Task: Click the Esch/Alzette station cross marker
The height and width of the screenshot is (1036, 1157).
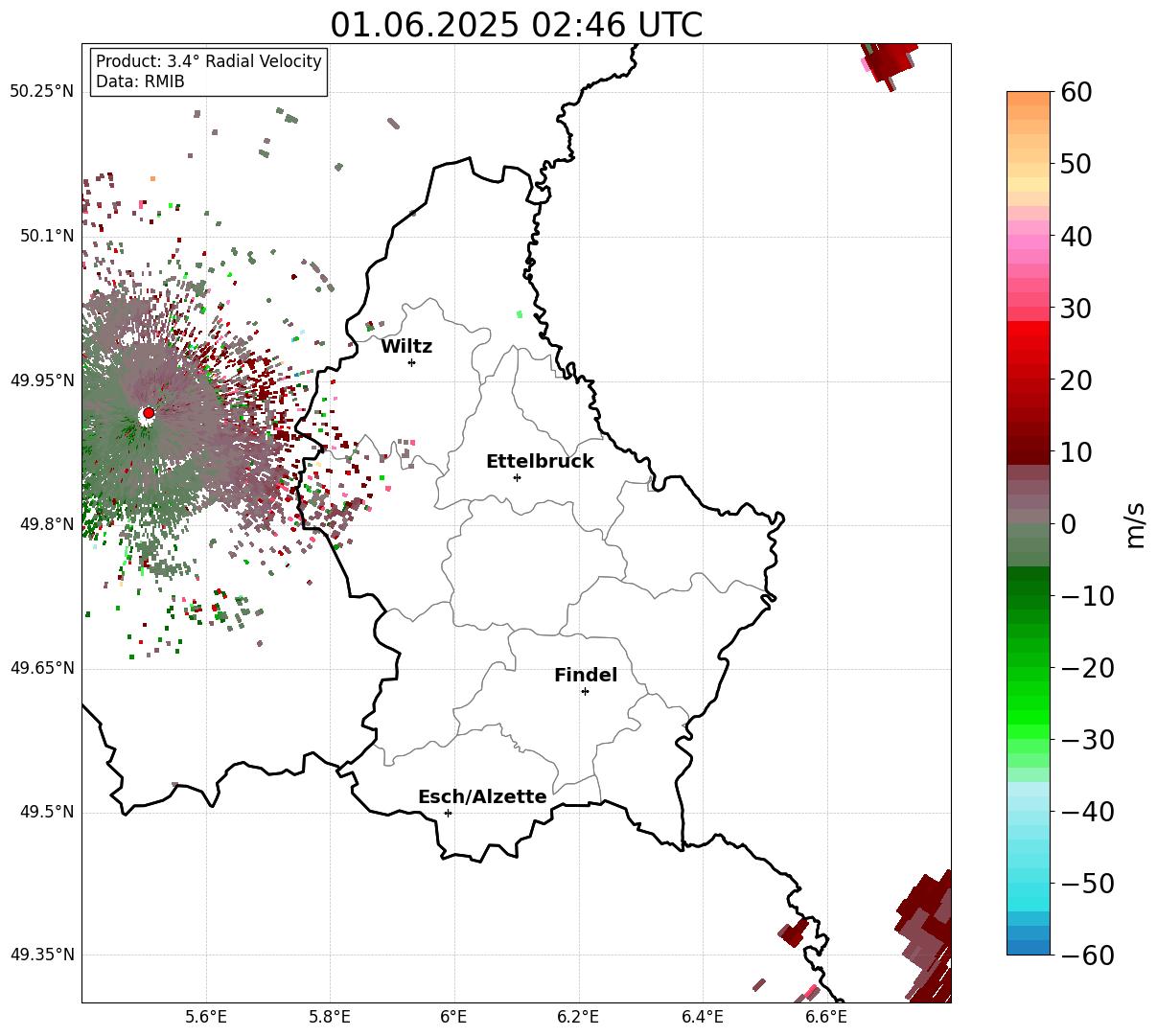Action: point(448,813)
